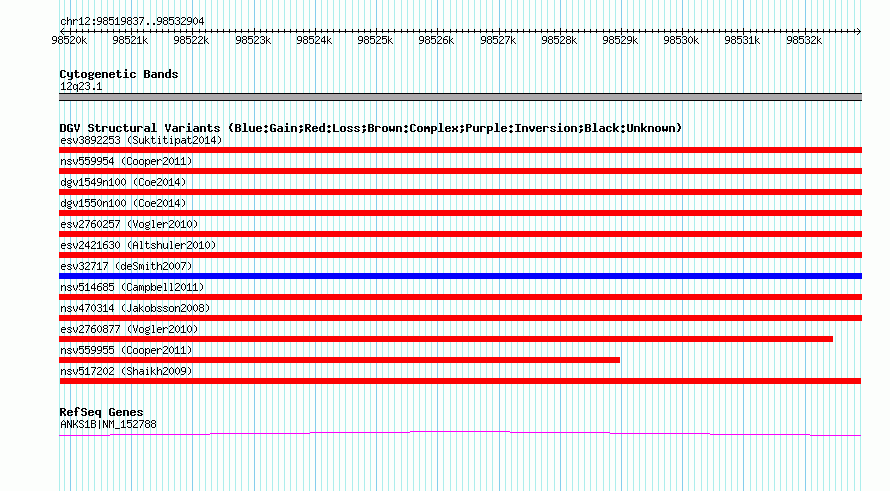Click the 98530k ruler tick label

coord(681,40)
